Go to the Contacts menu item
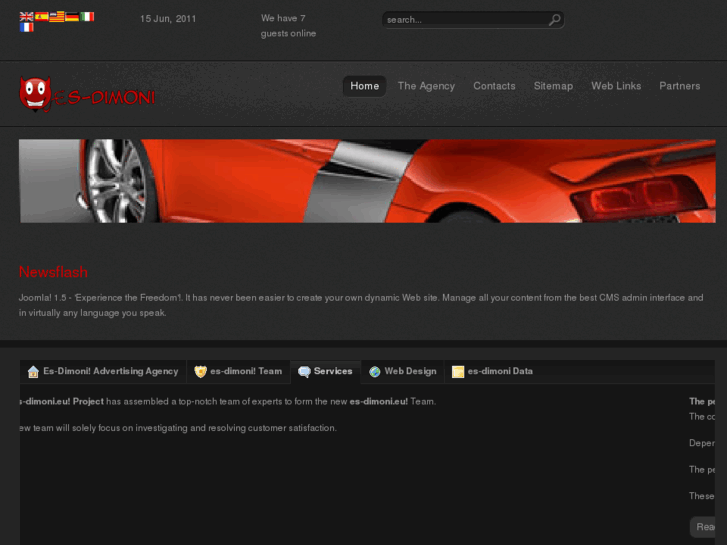 click(494, 86)
